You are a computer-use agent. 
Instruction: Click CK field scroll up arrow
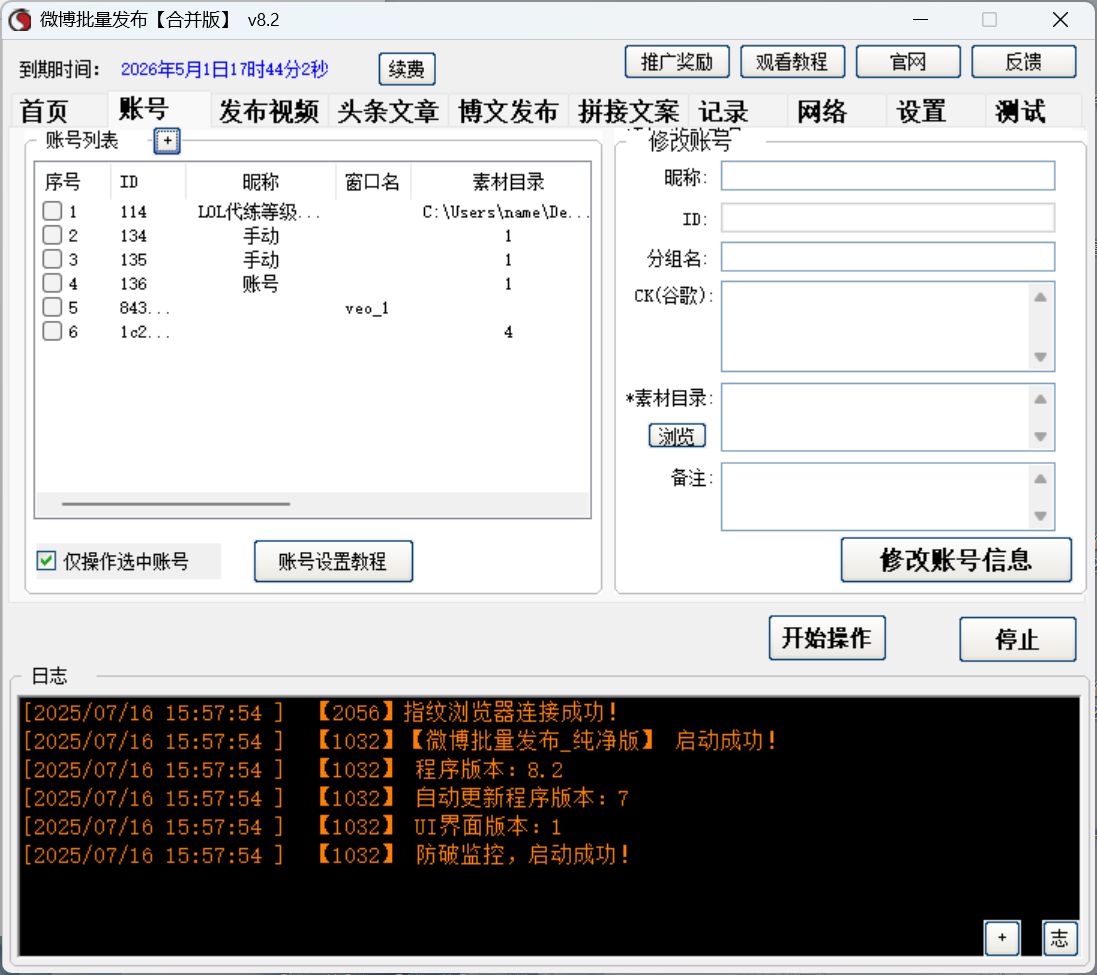1040,297
